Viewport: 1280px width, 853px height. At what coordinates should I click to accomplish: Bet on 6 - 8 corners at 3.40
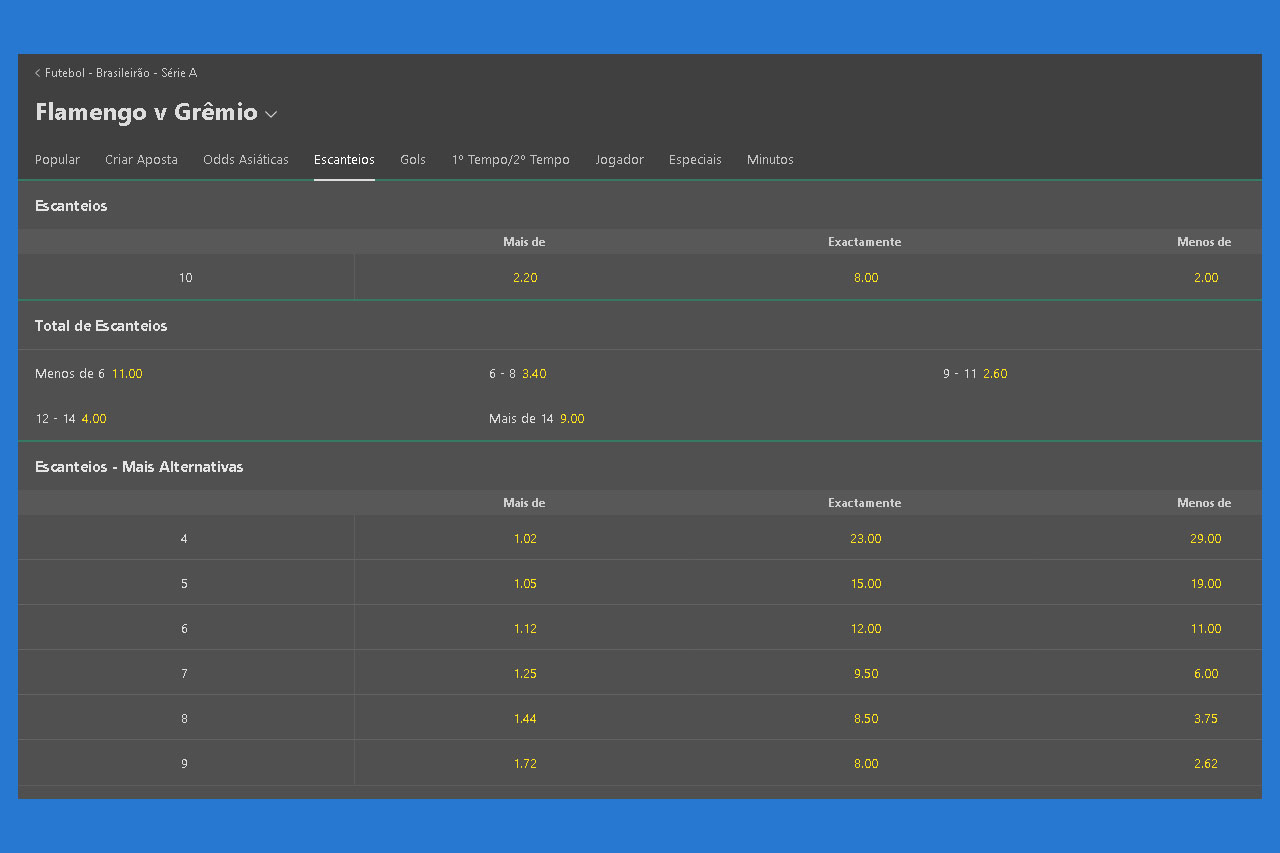pos(517,374)
